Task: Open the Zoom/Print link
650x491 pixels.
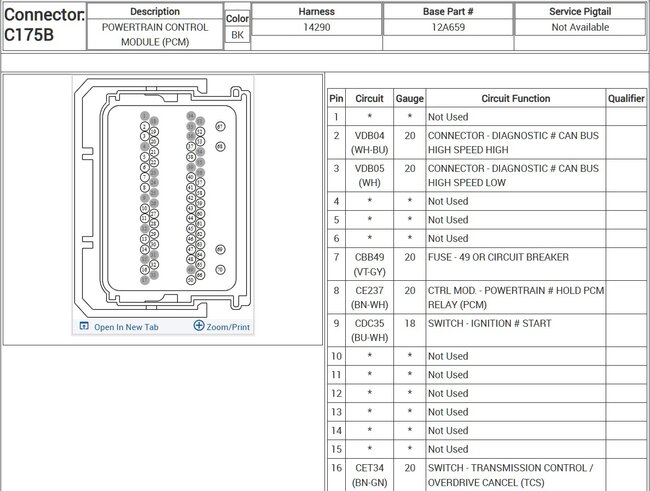Action: point(228,327)
